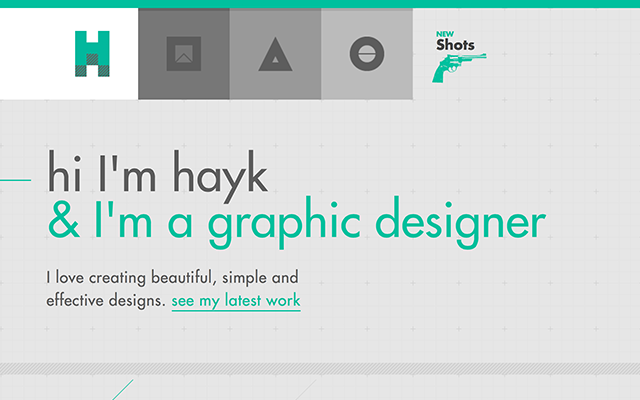Viewport: 640px width, 400px height.
Task: Click the '& I'm a graphic designer' heading
Action: click(297, 222)
